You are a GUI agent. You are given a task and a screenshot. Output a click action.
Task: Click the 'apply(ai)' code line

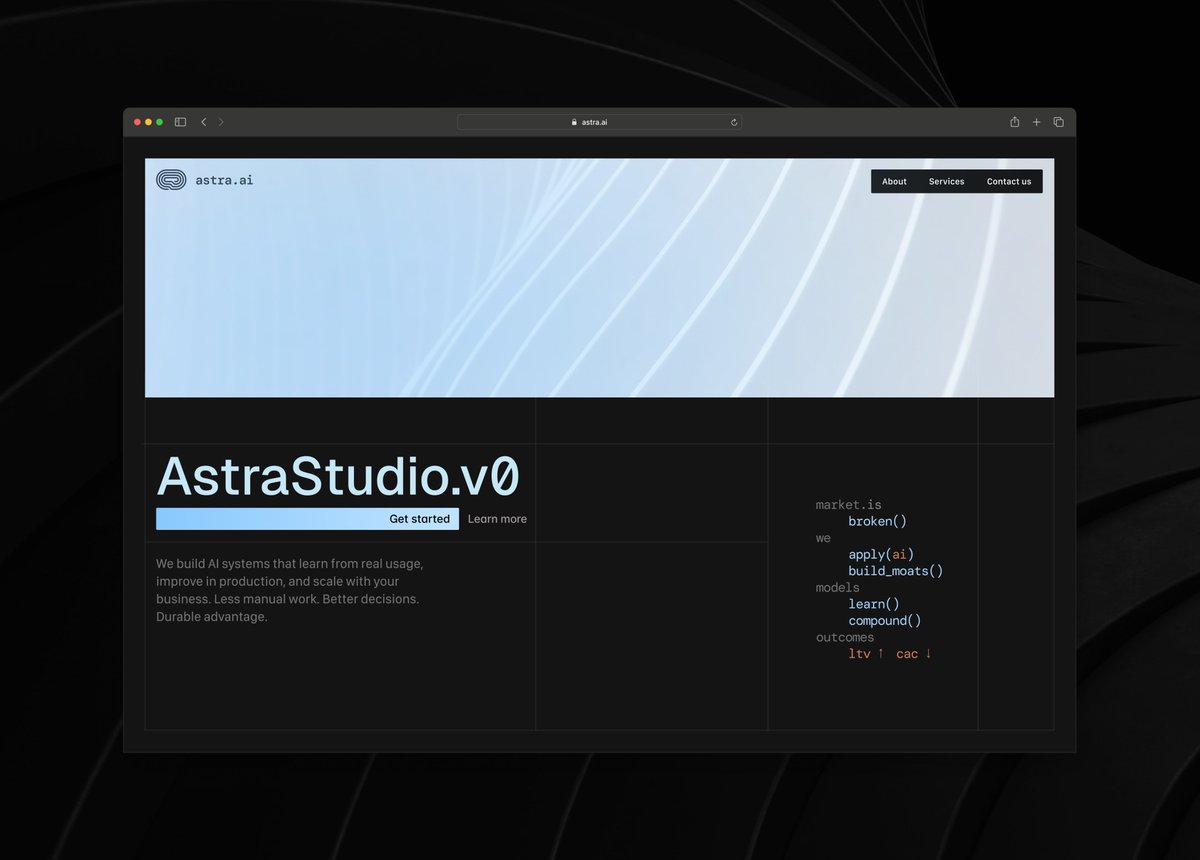point(882,554)
